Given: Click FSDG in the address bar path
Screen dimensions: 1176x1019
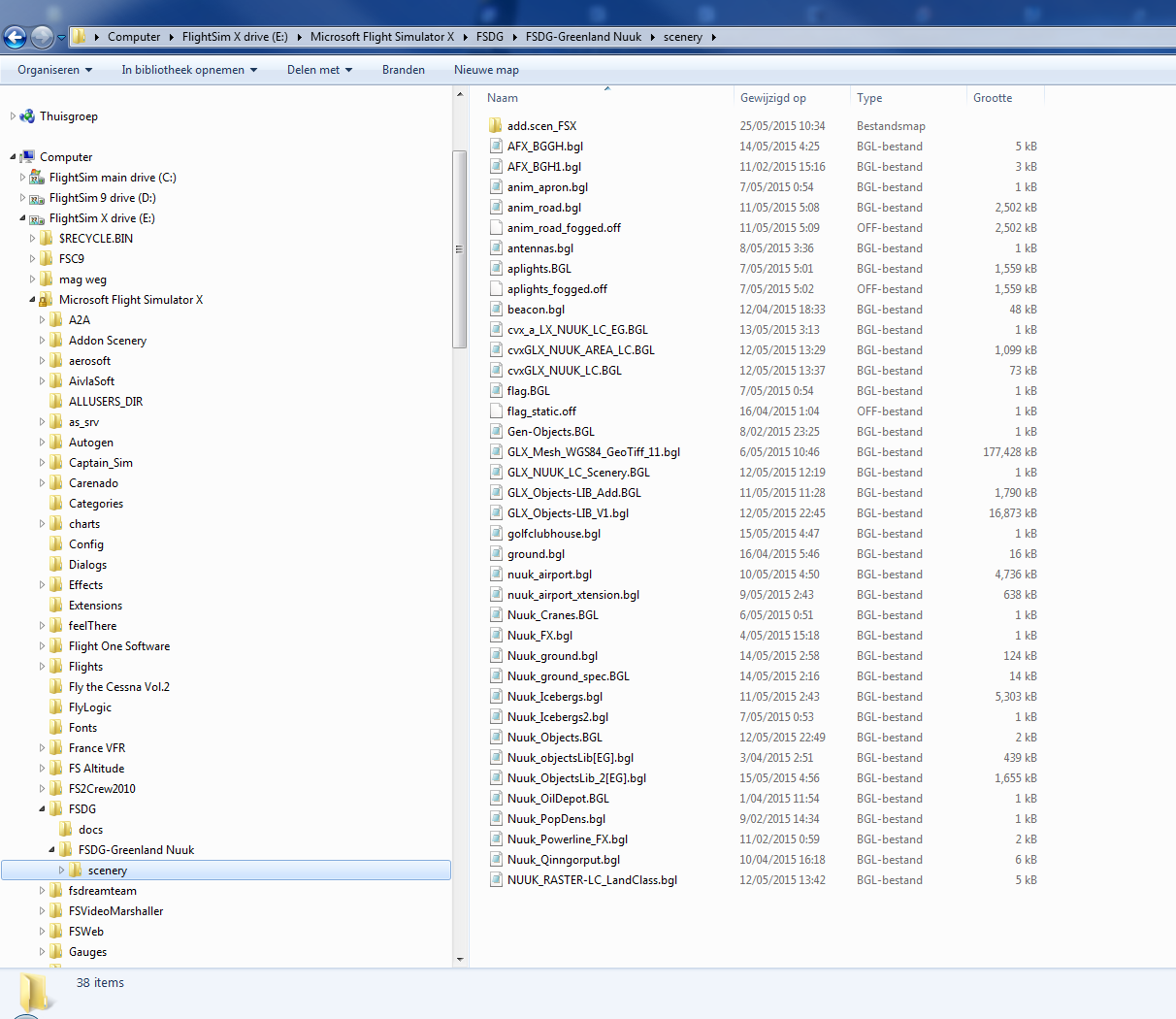Looking at the screenshot, I should click(x=490, y=37).
